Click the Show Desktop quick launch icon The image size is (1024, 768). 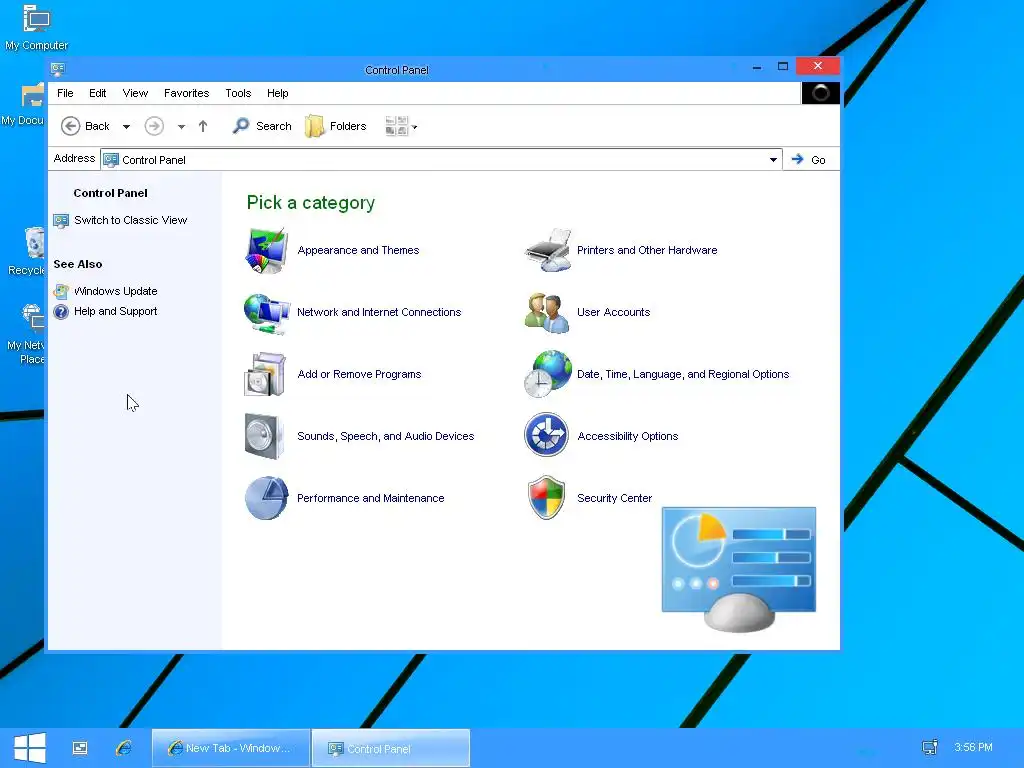point(80,748)
